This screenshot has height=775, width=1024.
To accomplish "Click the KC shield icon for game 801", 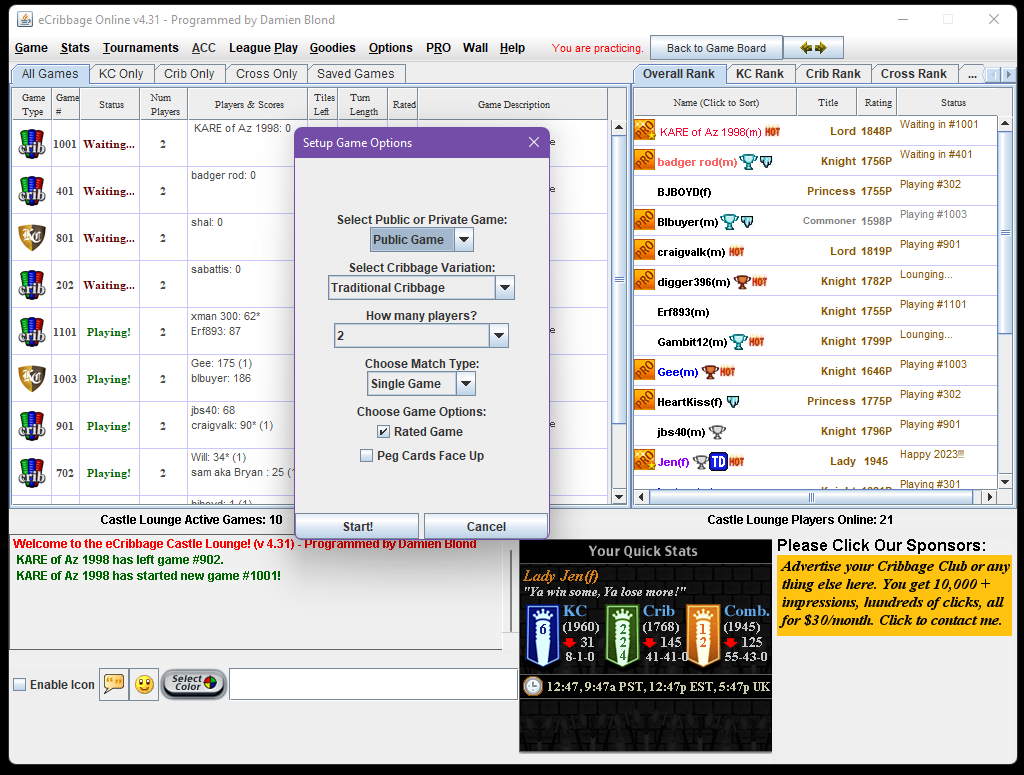I will [x=32, y=238].
